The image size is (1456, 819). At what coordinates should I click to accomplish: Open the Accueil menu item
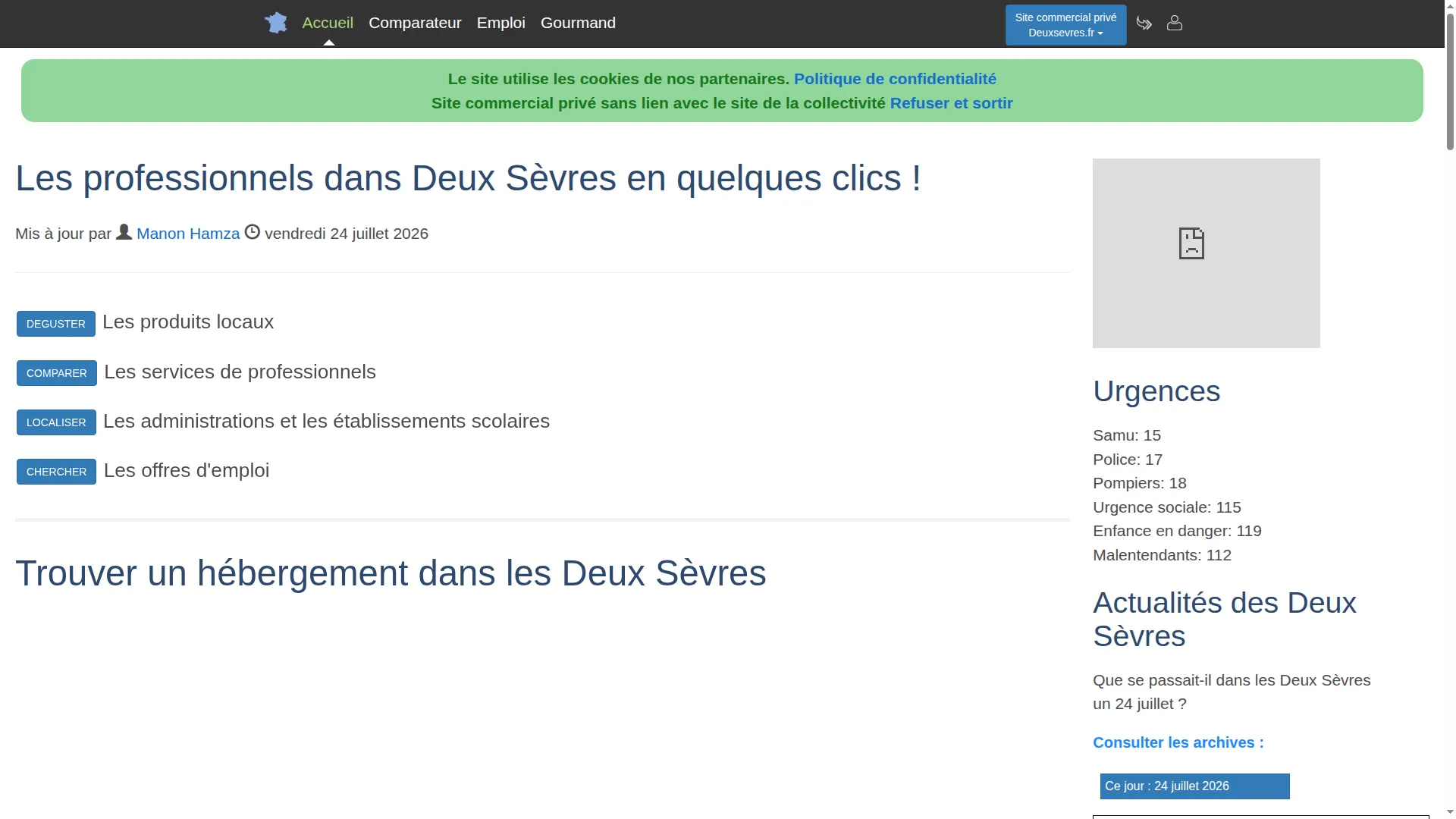(328, 23)
